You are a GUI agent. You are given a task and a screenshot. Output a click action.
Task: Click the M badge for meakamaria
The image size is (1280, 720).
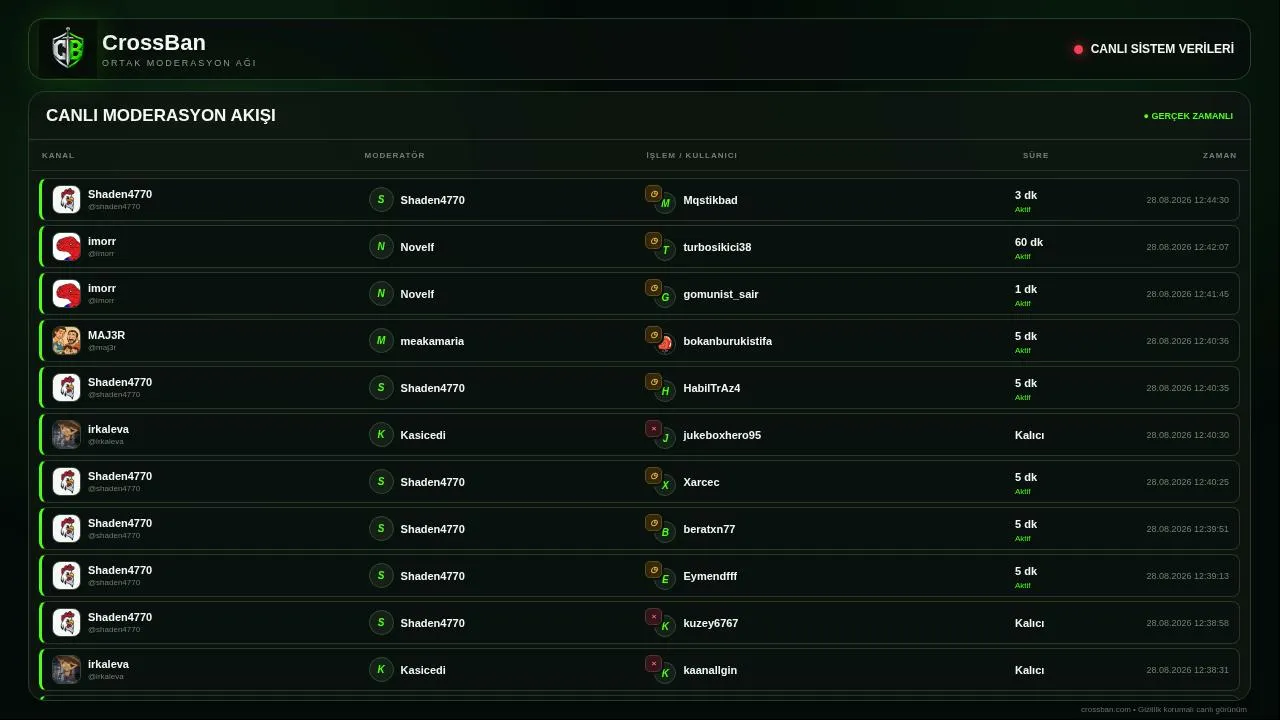pyautogui.click(x=381, y=341)
